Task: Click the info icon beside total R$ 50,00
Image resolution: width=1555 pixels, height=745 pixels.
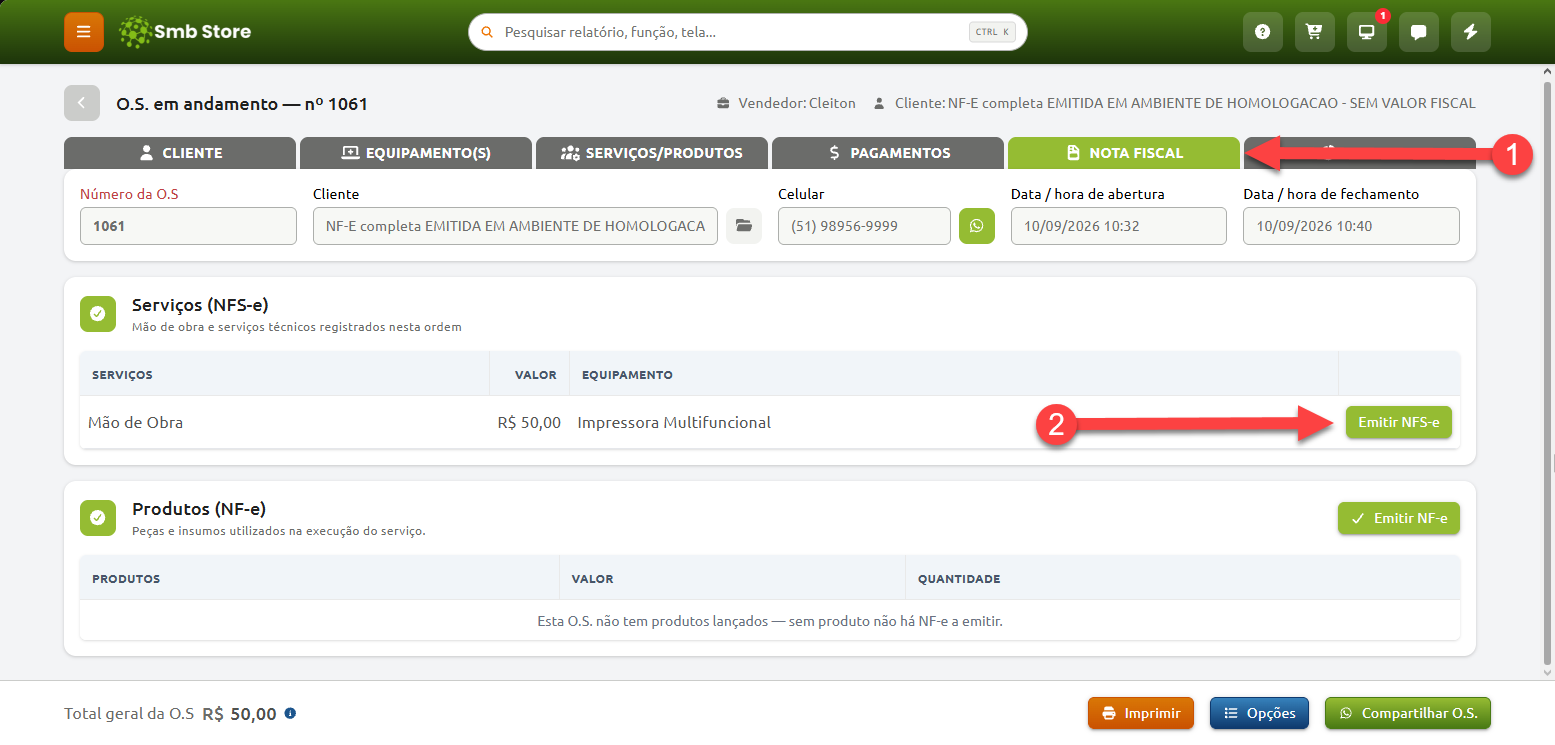Action: (290, 714)
